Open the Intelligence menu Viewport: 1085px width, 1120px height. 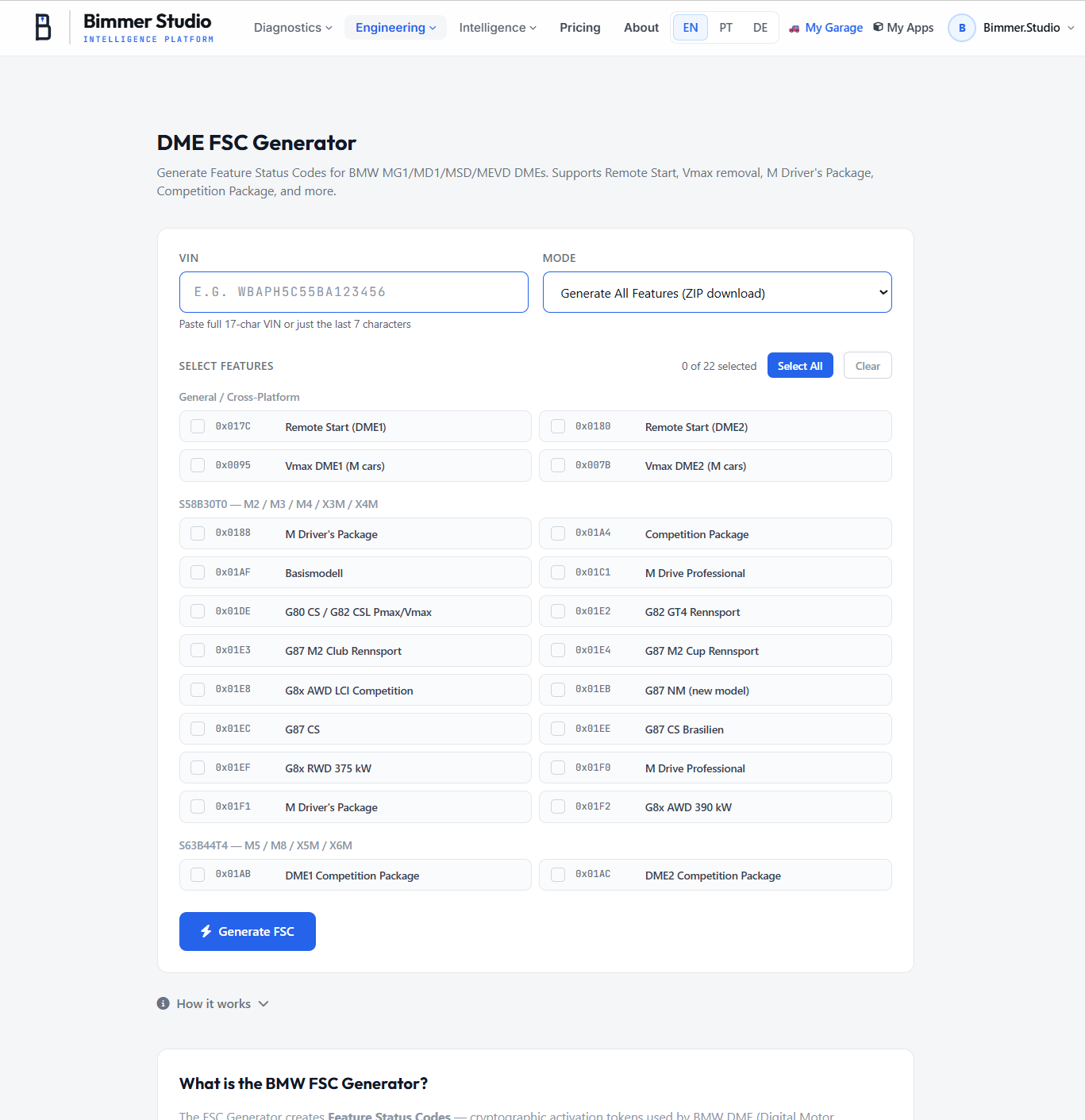coord(498,28)
